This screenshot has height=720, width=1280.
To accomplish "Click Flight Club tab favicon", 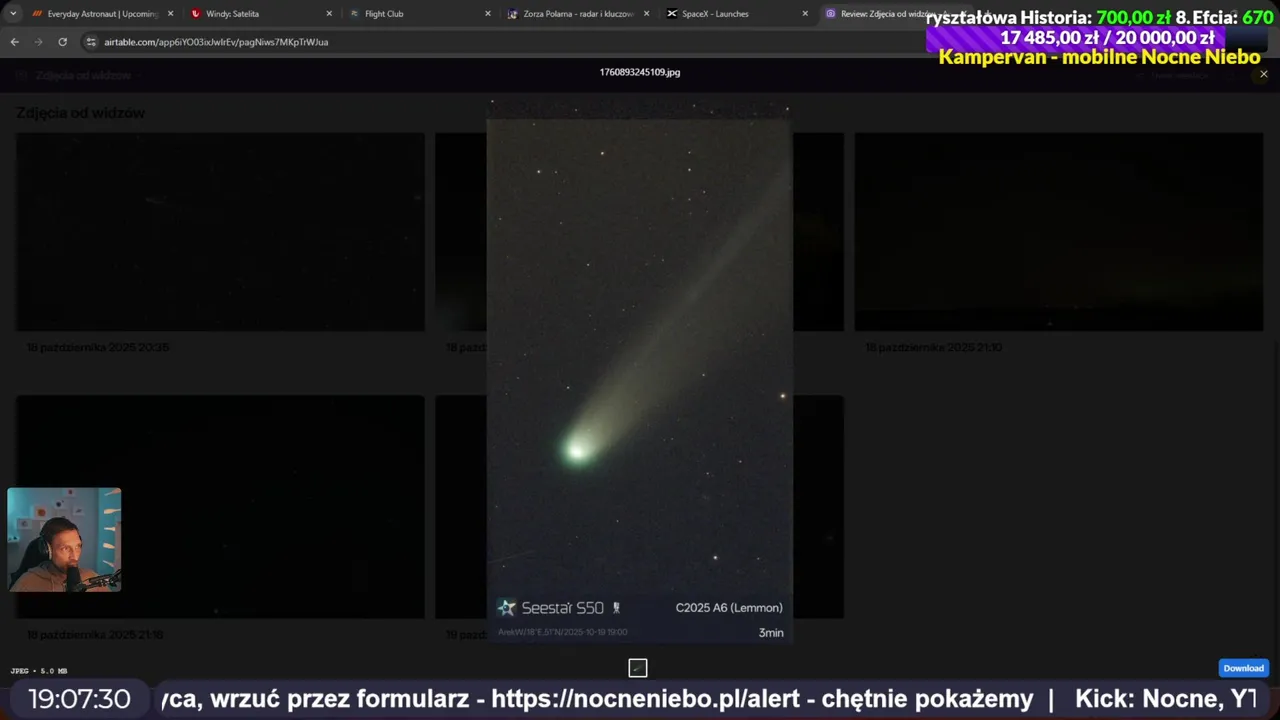I will [354, 14].
